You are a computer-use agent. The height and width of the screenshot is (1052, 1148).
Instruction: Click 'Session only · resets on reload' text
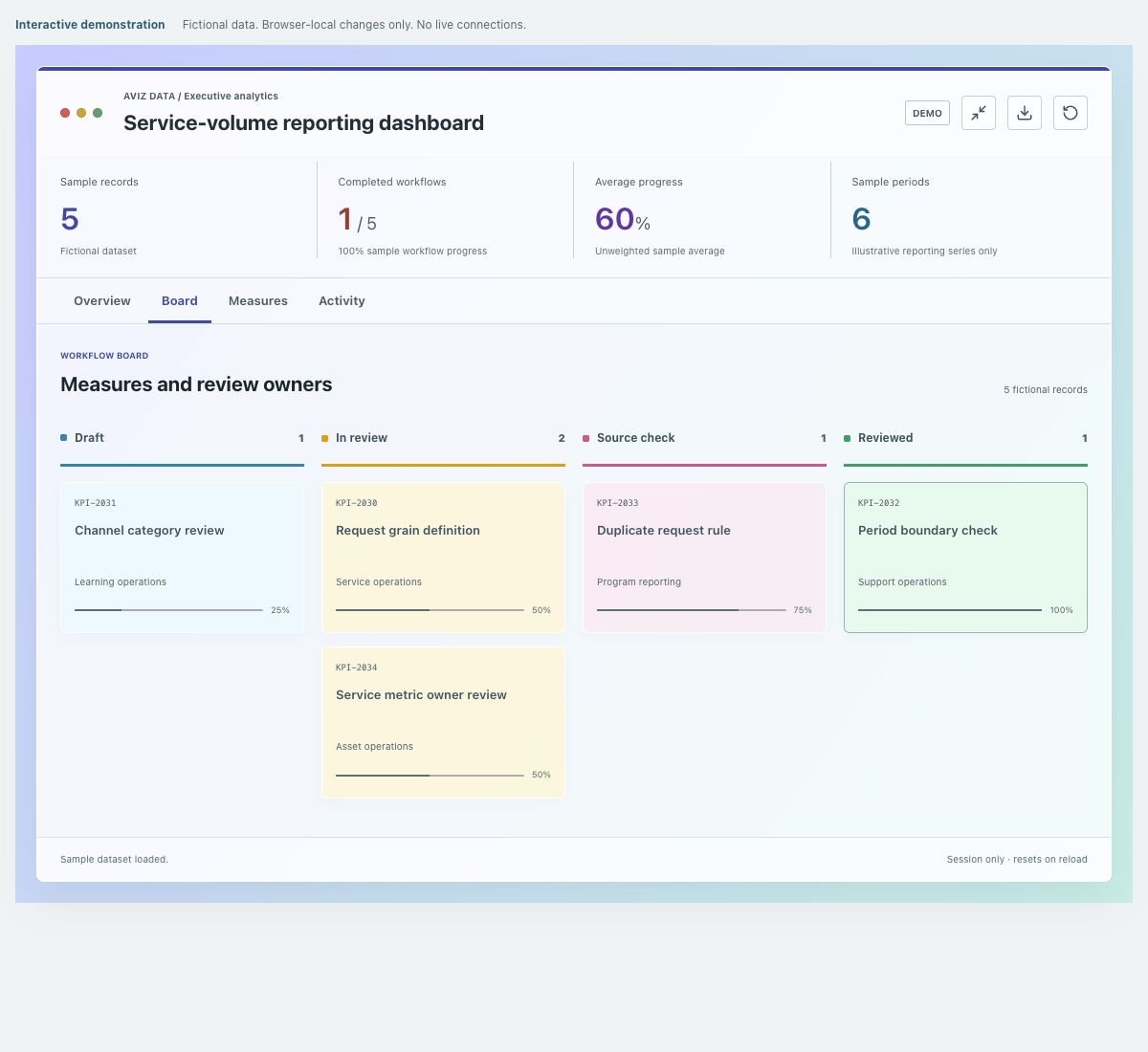pyautogui.click(x=1017, y=859)
